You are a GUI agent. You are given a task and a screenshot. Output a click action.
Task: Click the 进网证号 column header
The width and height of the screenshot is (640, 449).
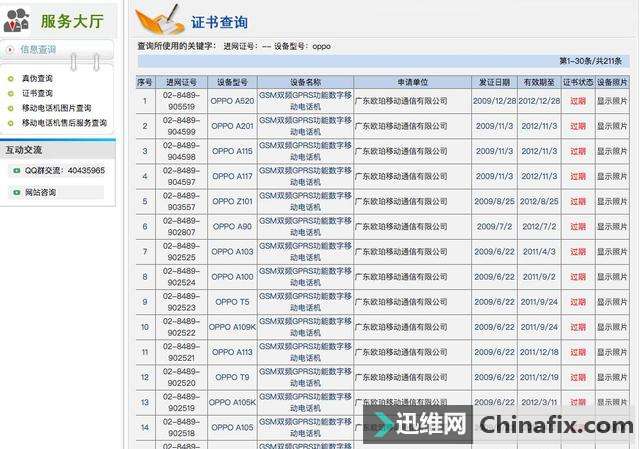181,82
